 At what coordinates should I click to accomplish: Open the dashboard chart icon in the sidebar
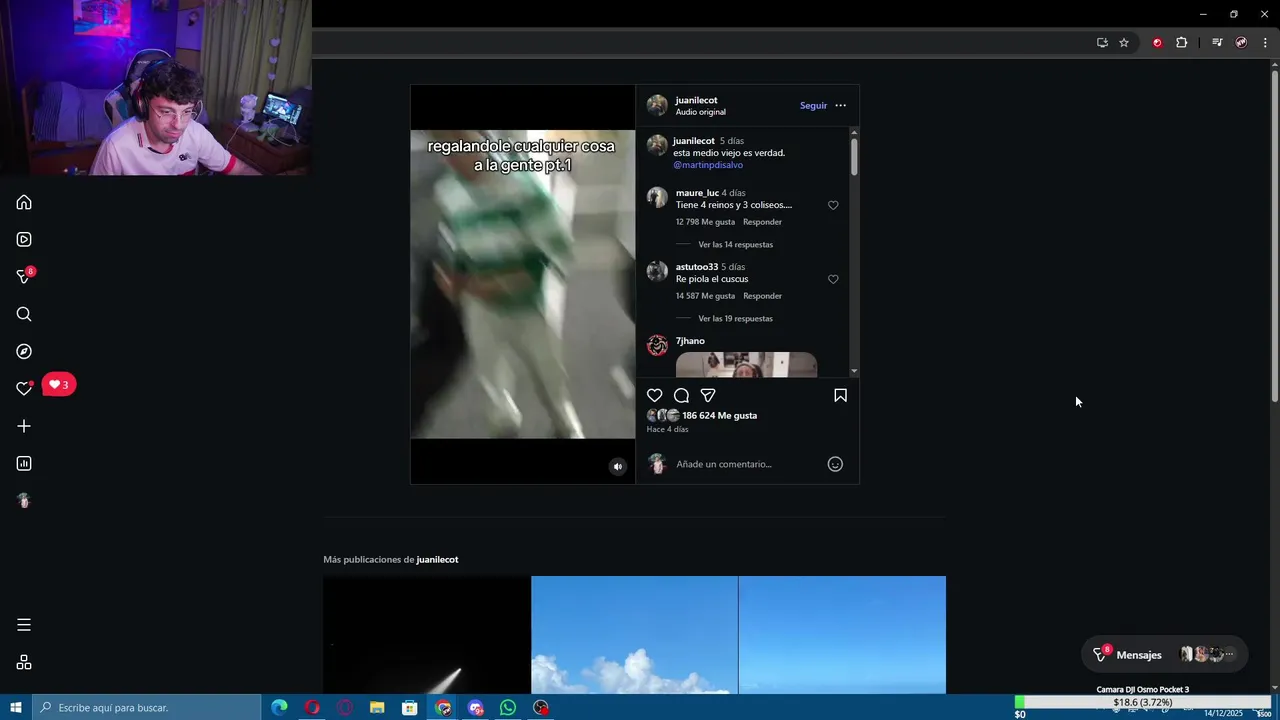(24, 463)
